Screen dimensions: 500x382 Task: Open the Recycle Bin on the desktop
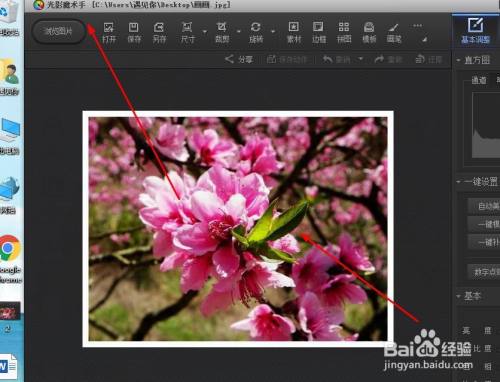(x=9, y=17)
